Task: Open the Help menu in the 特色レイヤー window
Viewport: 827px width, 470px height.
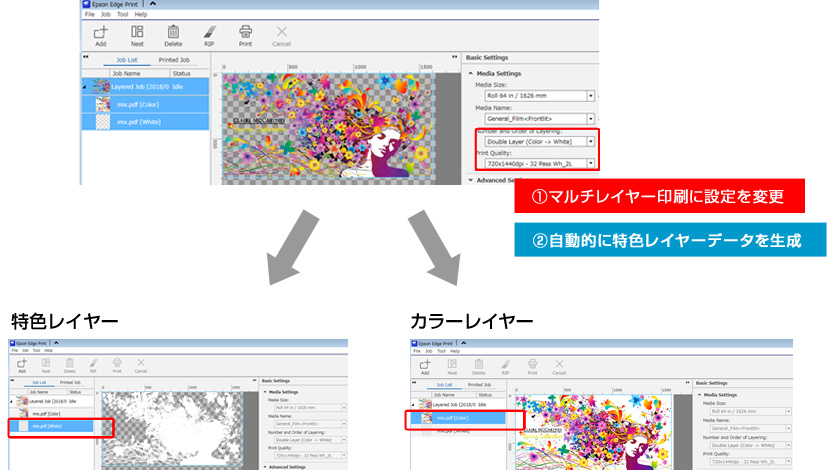Action: click(49, 350)
